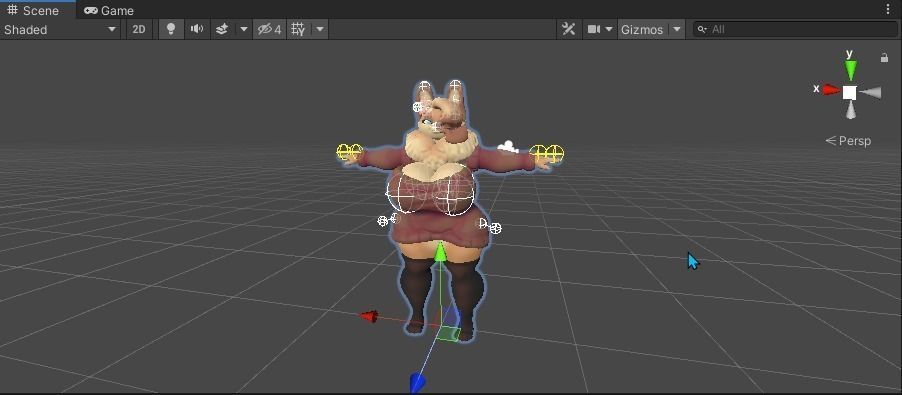This screenshot has height=395, width=902.
Task: Toggle scene audio speaker icon
Action: click(x=197, y=29)
